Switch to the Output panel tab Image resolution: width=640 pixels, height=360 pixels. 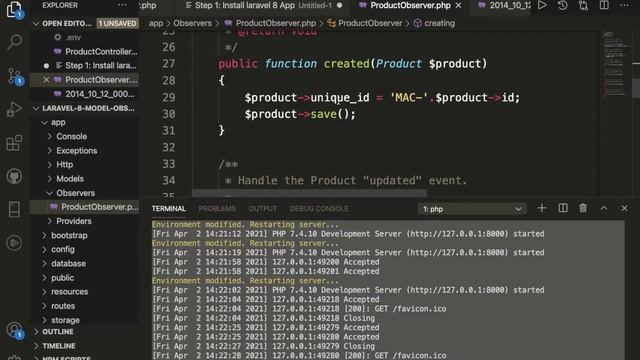tap(262, 209)
